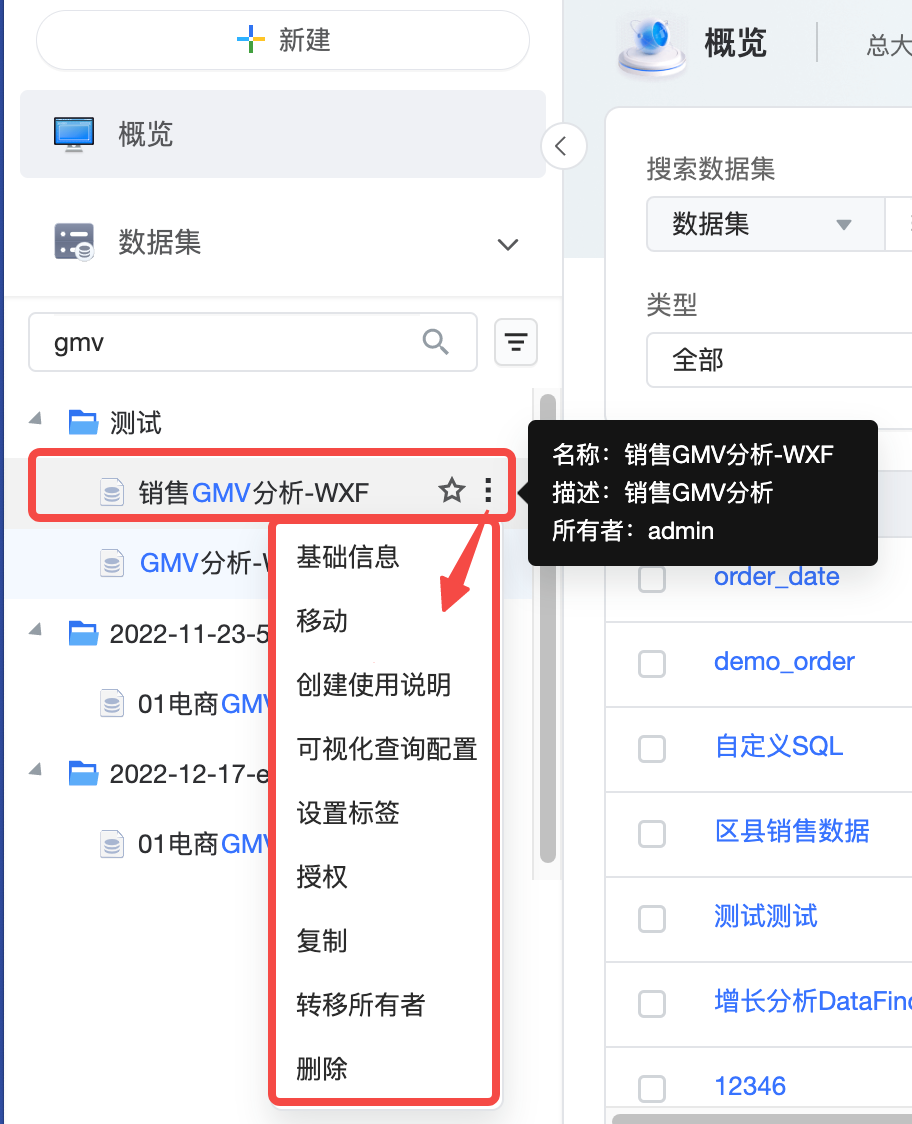Click the dataset tree vertical scrollbar
912x1124 pixels.
pyautogui.click(x=548, y=628)
